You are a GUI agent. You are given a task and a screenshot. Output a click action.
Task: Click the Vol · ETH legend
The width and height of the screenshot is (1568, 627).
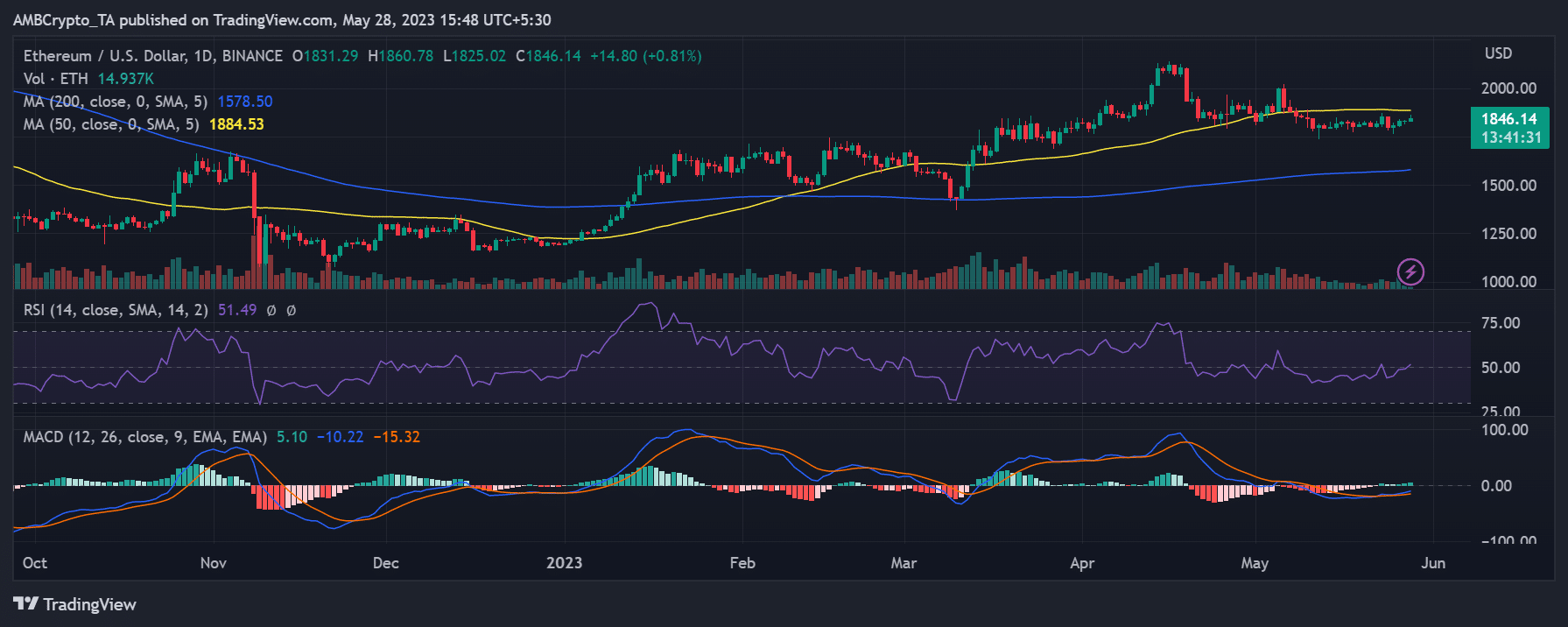[x=56, y=79]
